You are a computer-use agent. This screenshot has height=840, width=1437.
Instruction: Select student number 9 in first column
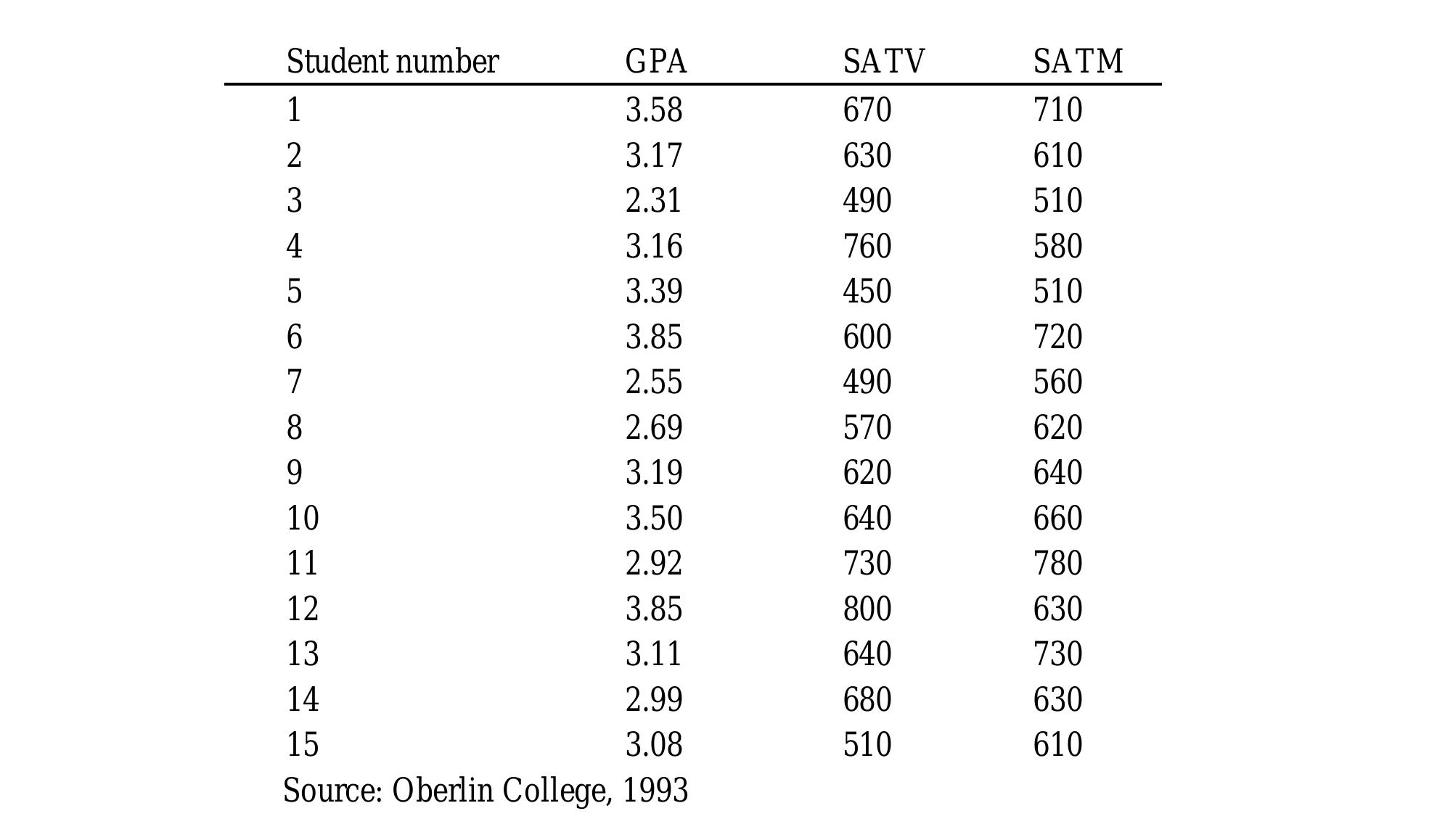point(294,473)
